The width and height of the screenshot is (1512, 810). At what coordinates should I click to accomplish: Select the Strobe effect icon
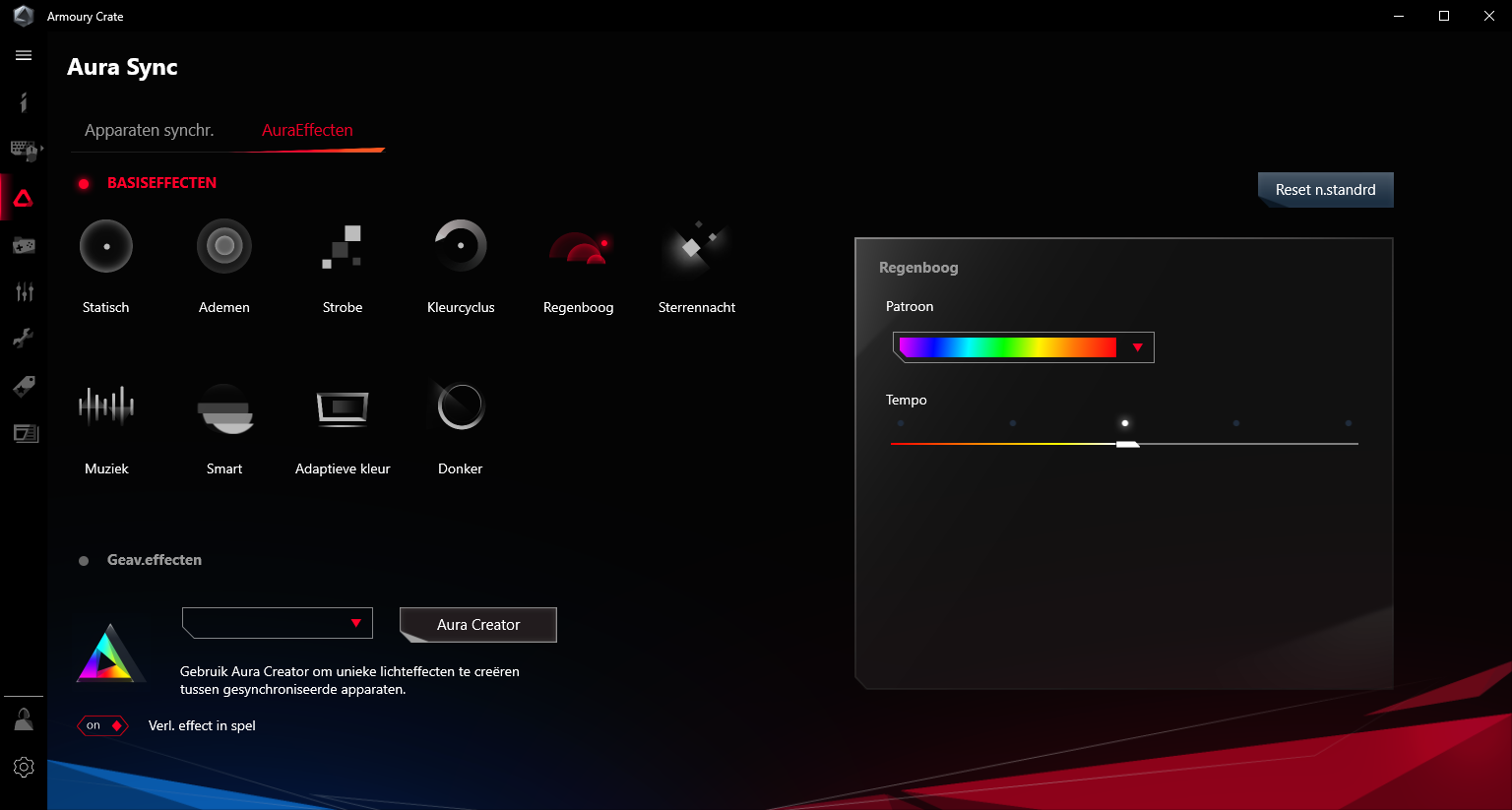pyautogui.click(x=343, y=247)
